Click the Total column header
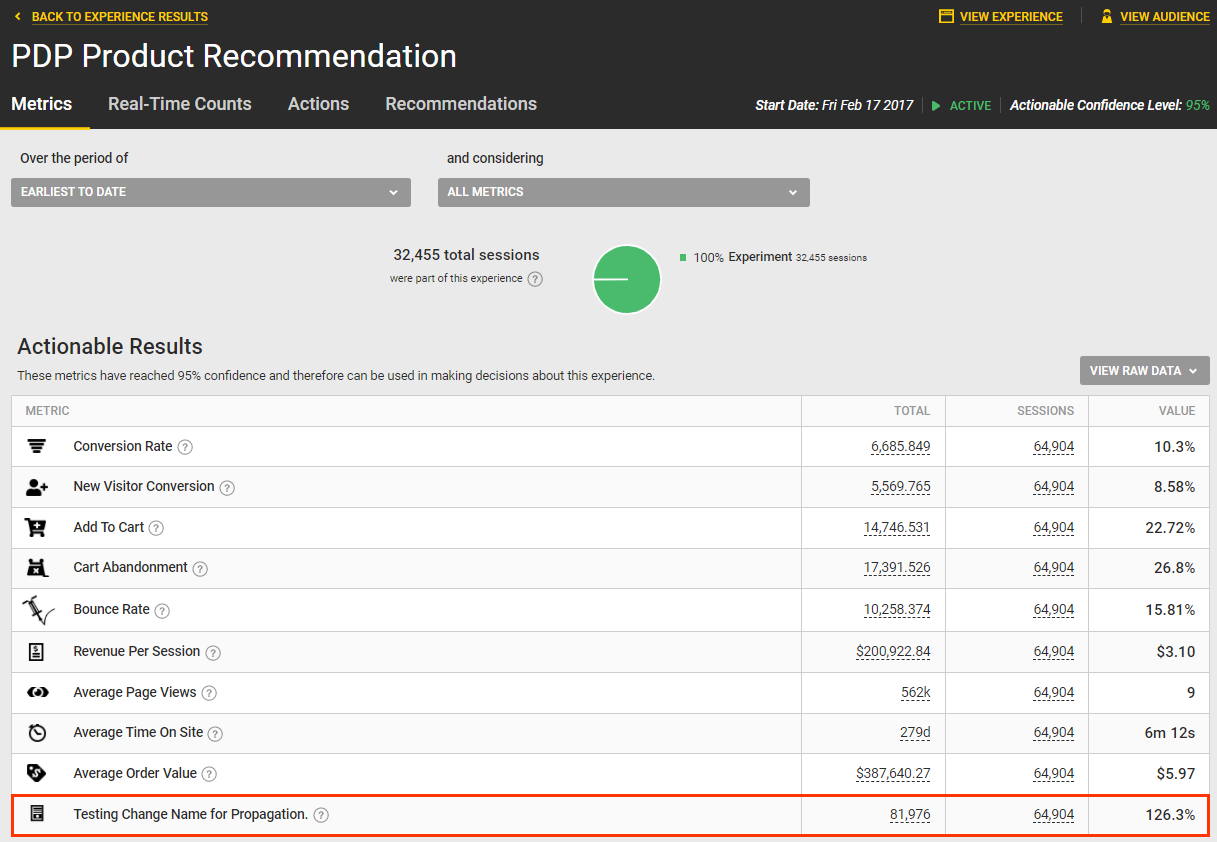This screenshot has width=1217, height=842. click(912, 411)
